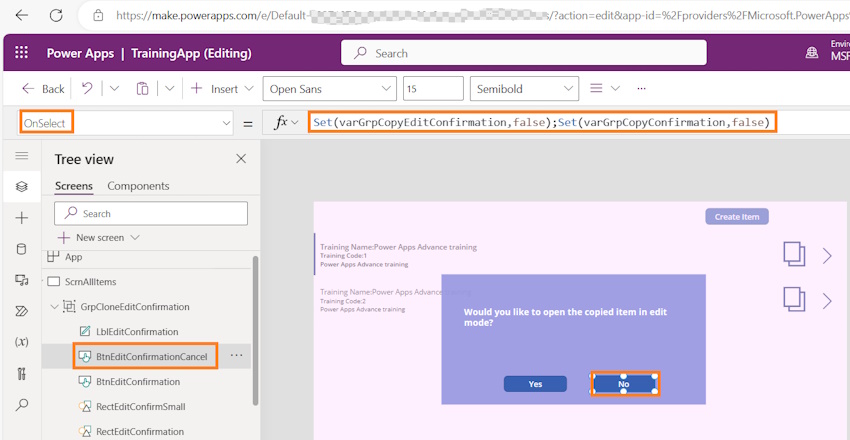The image size is (850, 440).
Task: Click the Yes button in confirmation dialog
Action: pyautogui.click(x=535, y=384)
